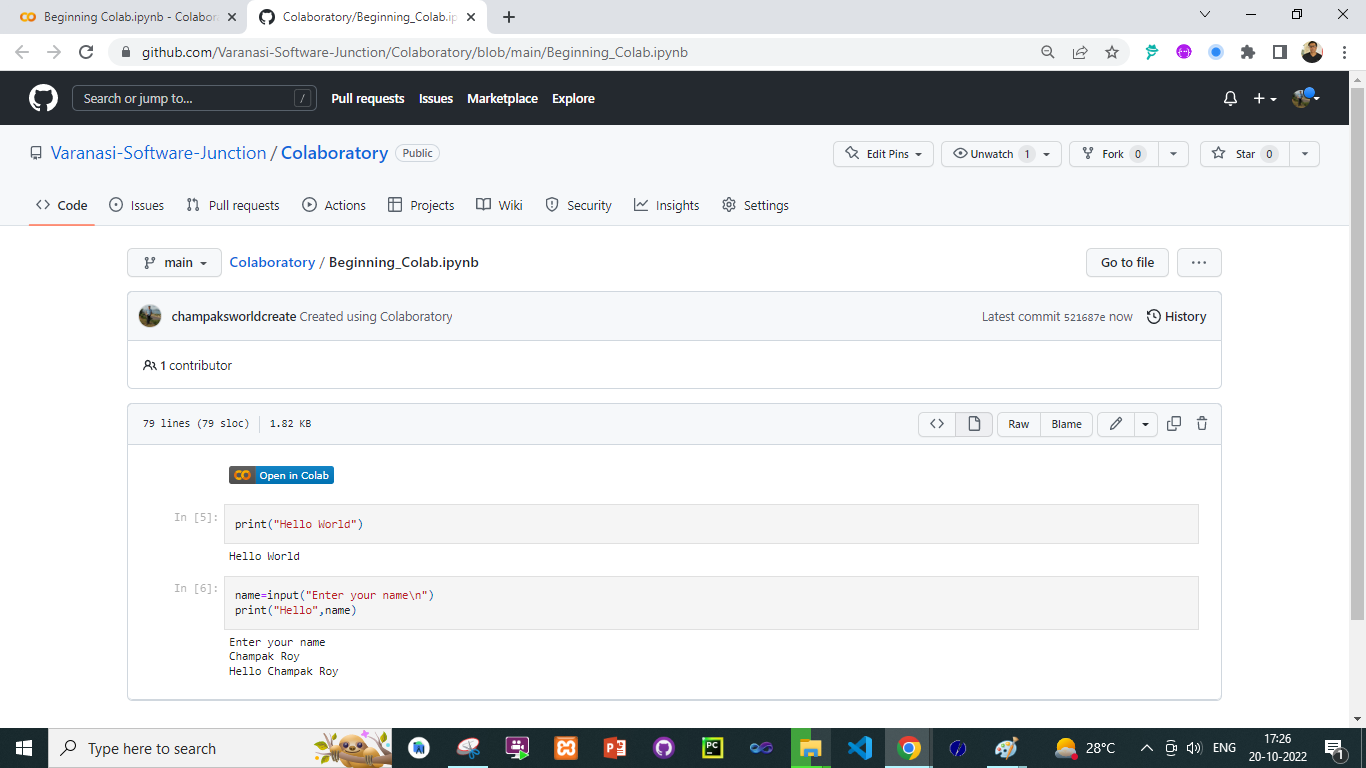1366x768 pixels.
Task: Click the Edit Pins button
Action: point(884,154)
